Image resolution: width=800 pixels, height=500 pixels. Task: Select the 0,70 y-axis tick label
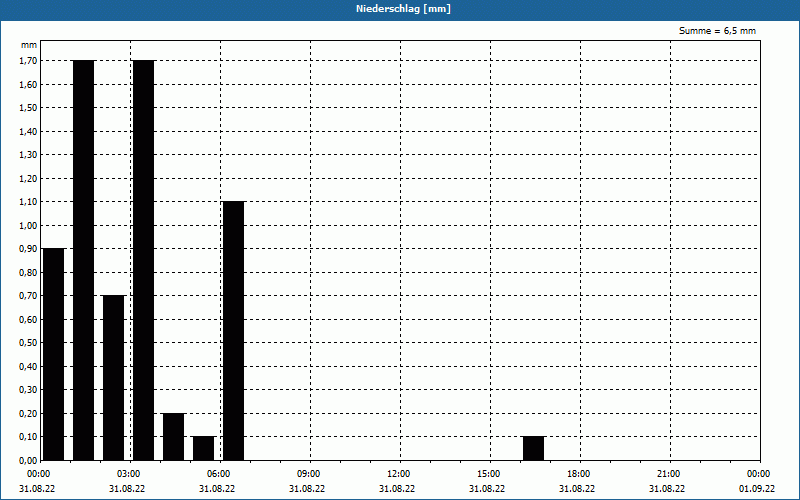[28, 295]
